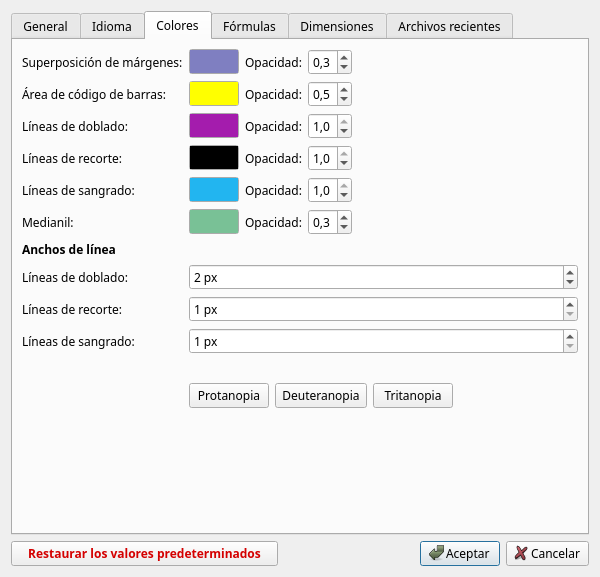Decrease opacity for Área de código de barras
This screenshot has width=600, height=577.
click(x=344, y=100)
